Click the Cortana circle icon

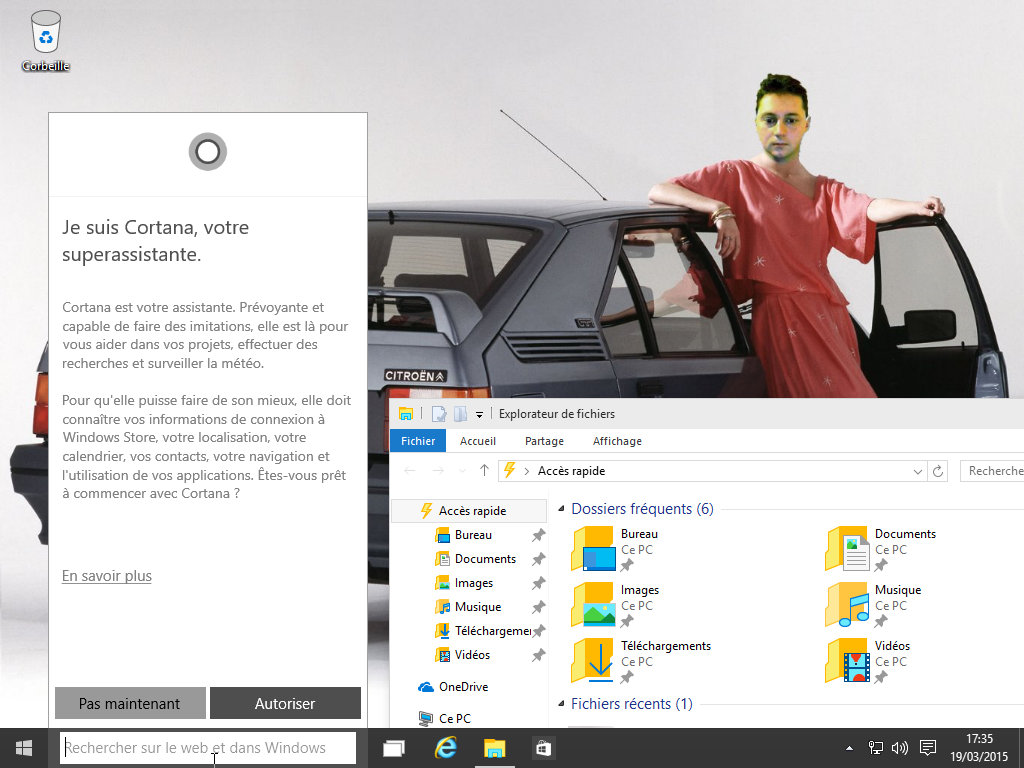tap(207, 151)
